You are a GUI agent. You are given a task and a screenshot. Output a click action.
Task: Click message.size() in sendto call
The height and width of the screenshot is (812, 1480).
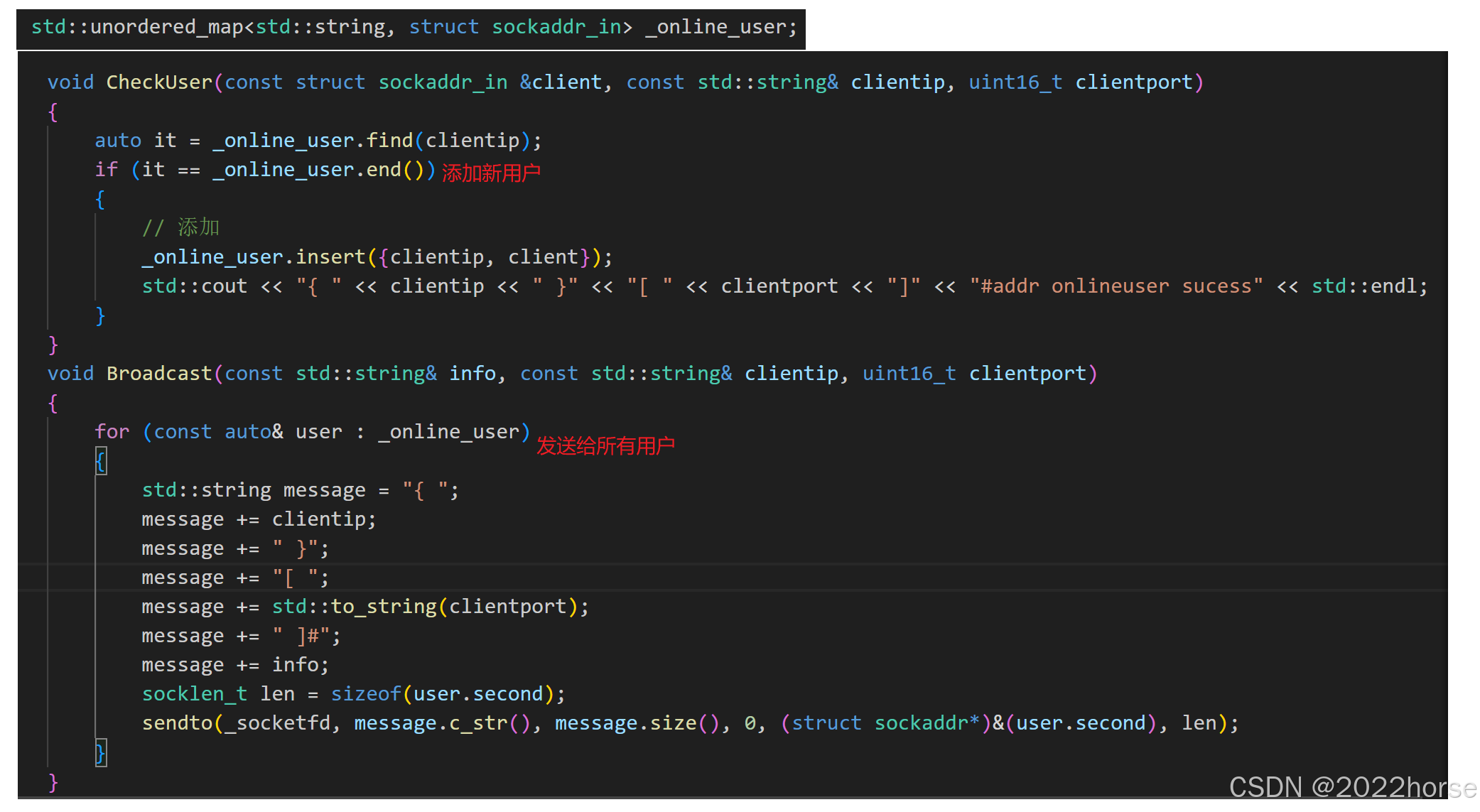pyautogui.click(x=637, y=723)
